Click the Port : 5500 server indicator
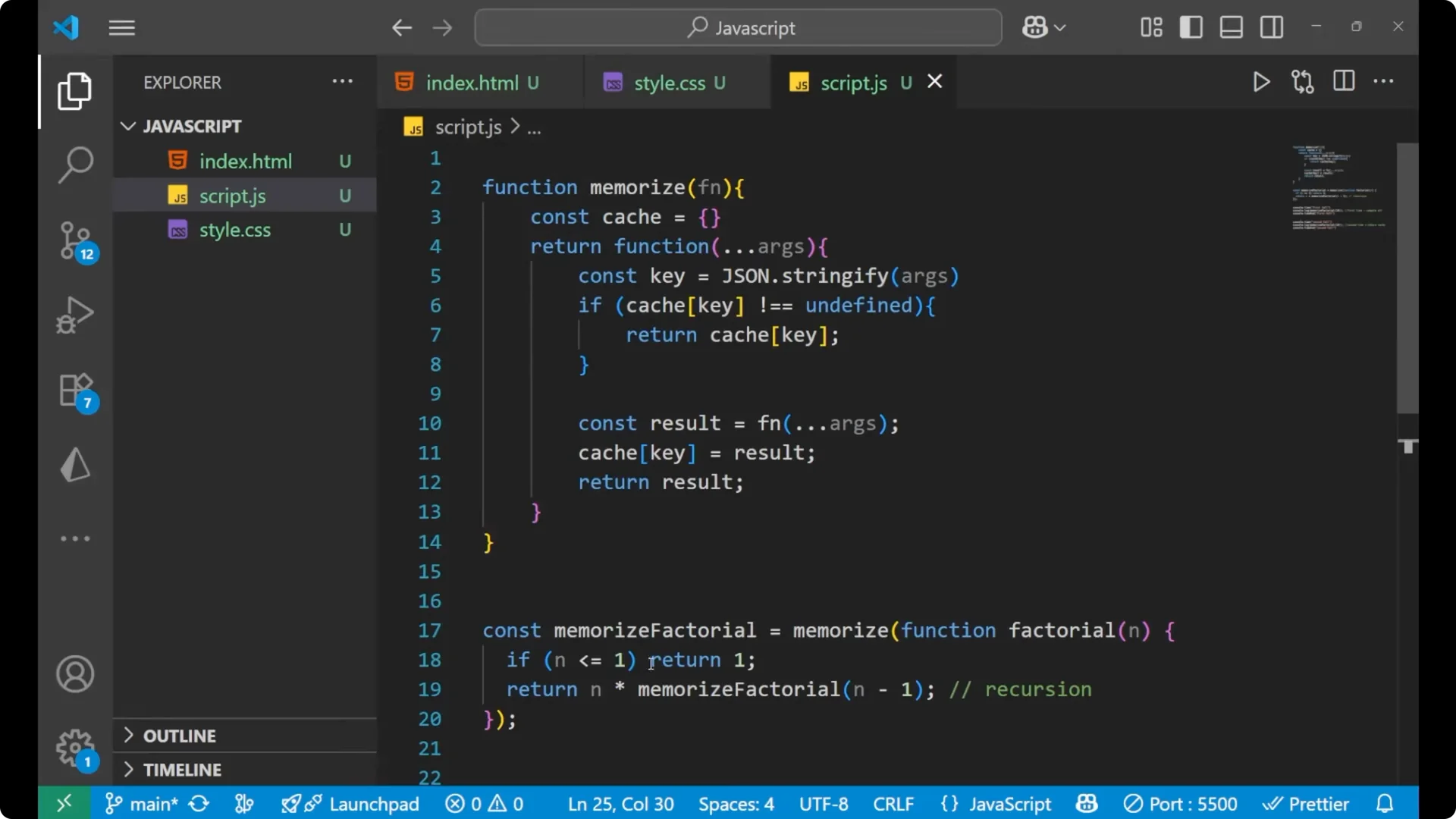 click(x=1181, y=803)
